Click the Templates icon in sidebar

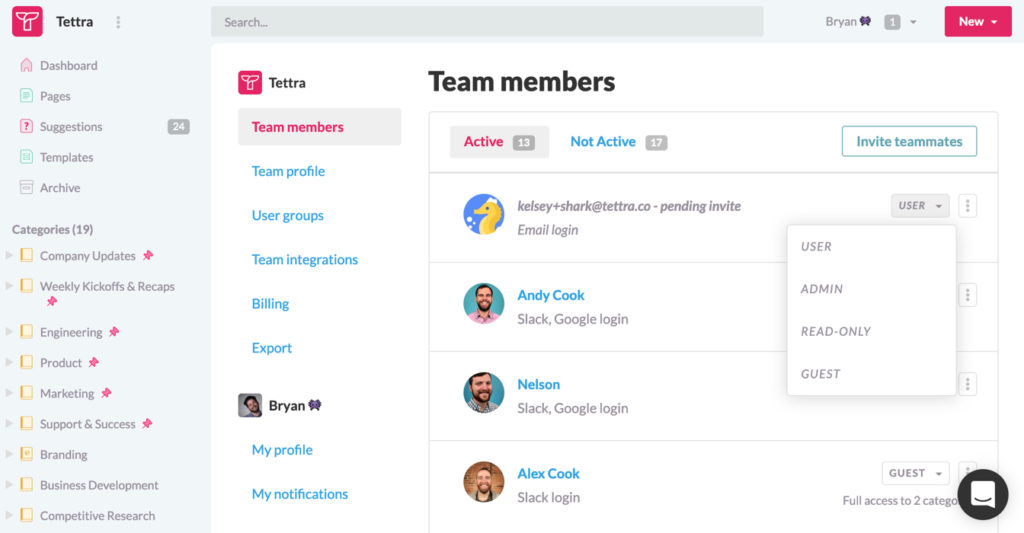26,157
